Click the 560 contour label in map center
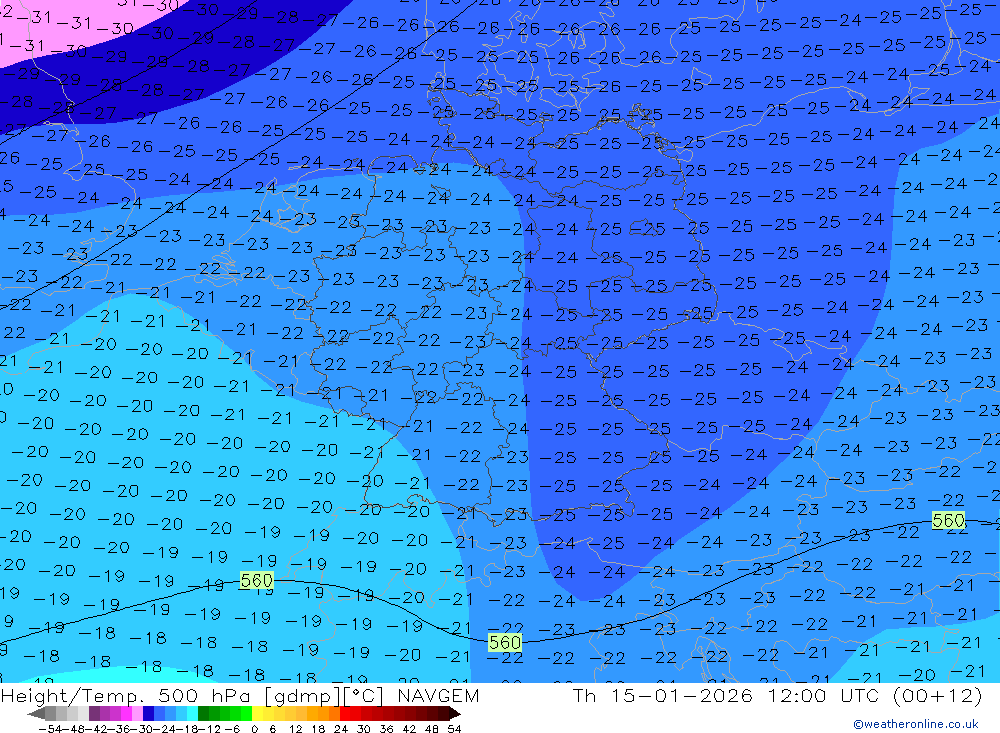This screenshot has height=733, width=1000. 505,642
